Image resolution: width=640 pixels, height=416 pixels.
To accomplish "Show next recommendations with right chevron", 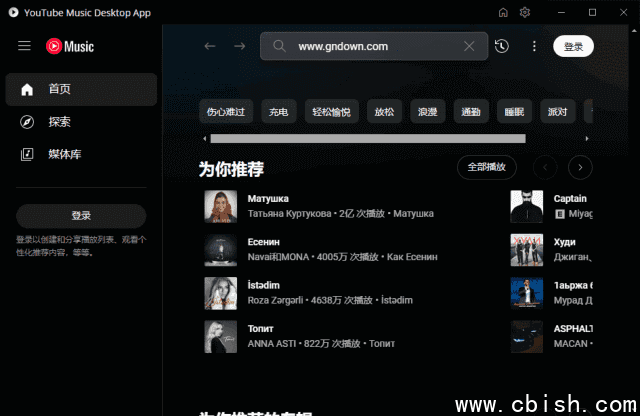I will (x=580, y=167).
